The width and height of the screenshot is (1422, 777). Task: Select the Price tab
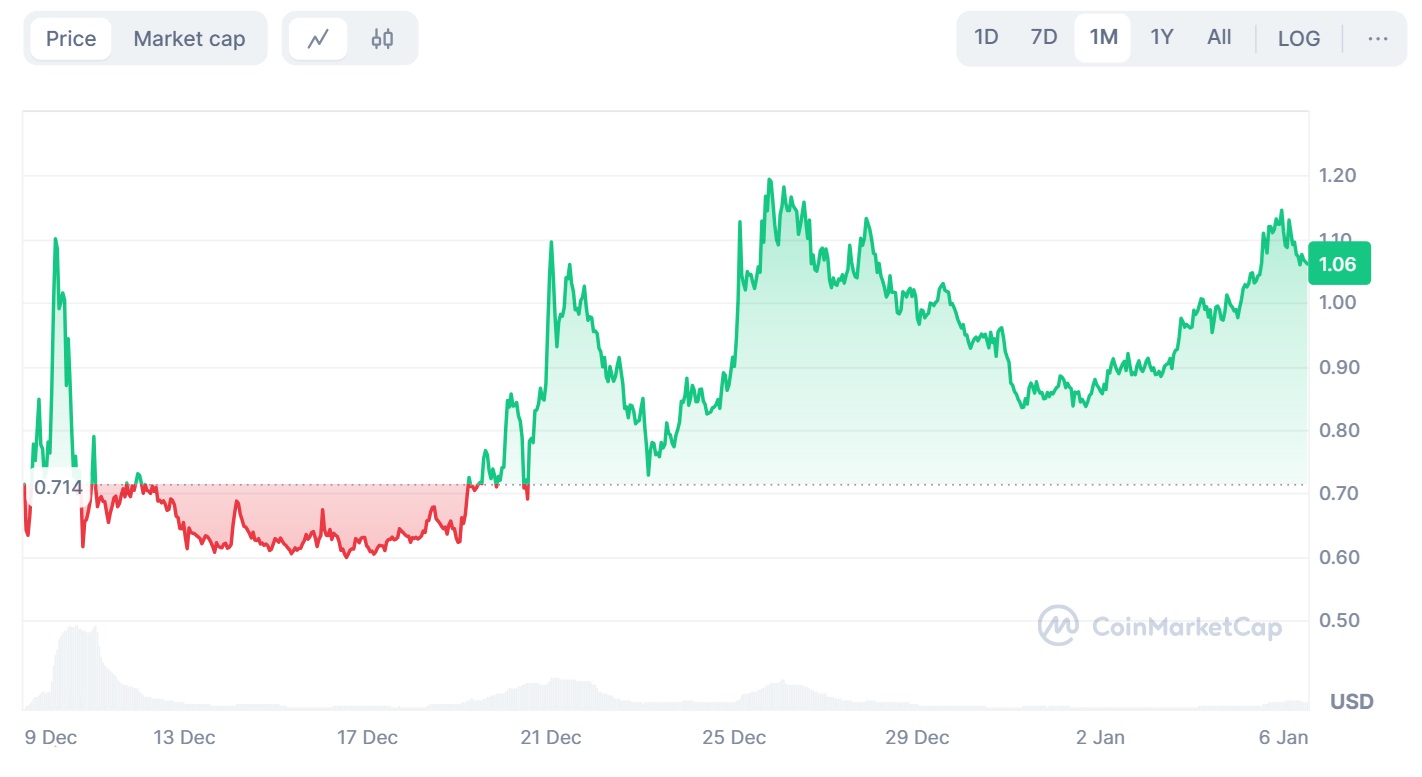(71, 39)
